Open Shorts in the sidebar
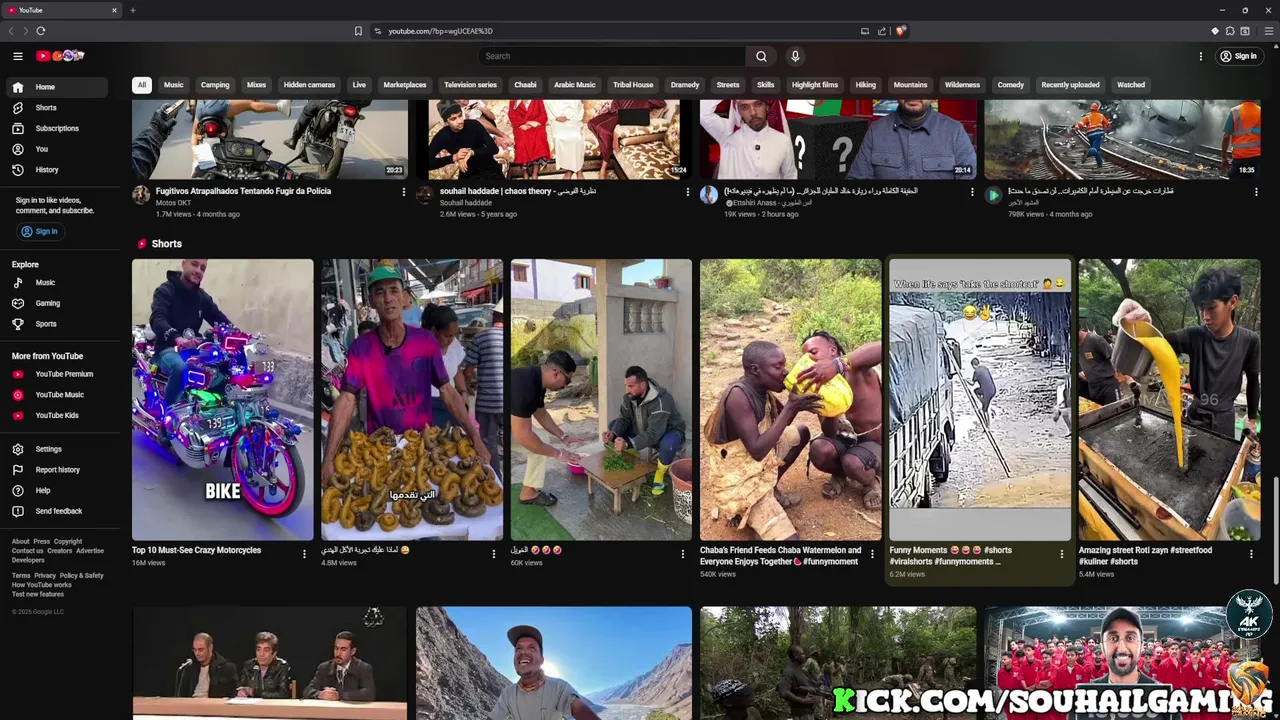 (56, 108)
